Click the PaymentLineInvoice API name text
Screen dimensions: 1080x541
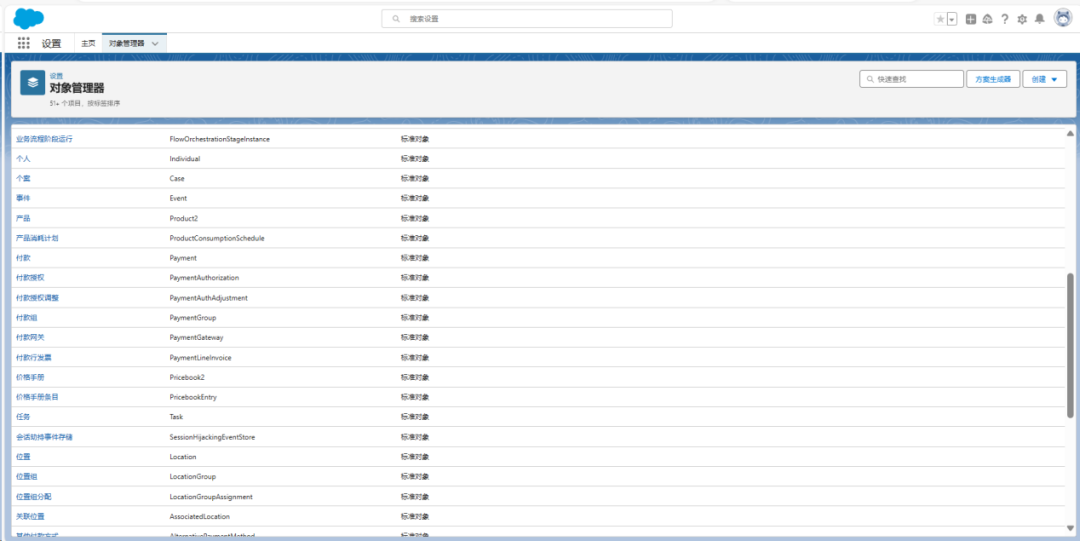[200, 358]
